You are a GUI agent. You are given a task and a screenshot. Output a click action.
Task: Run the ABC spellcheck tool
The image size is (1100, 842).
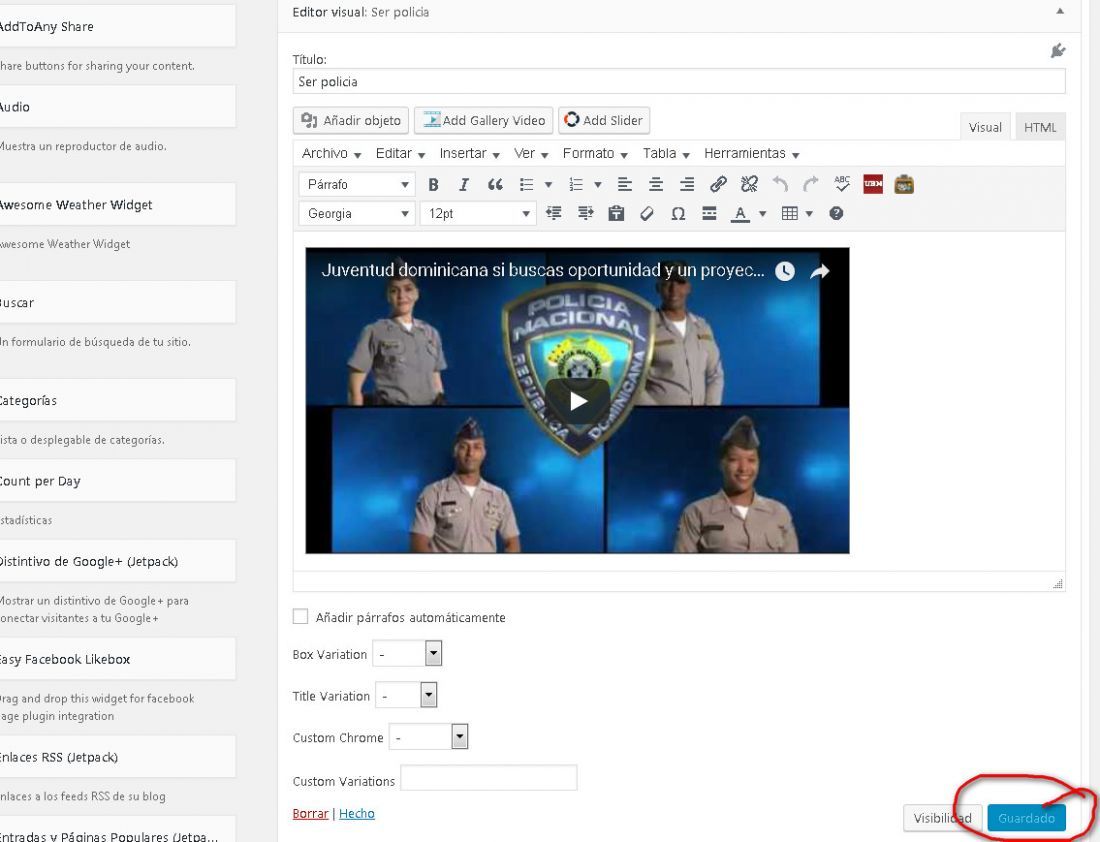click(x=842, y=184)
